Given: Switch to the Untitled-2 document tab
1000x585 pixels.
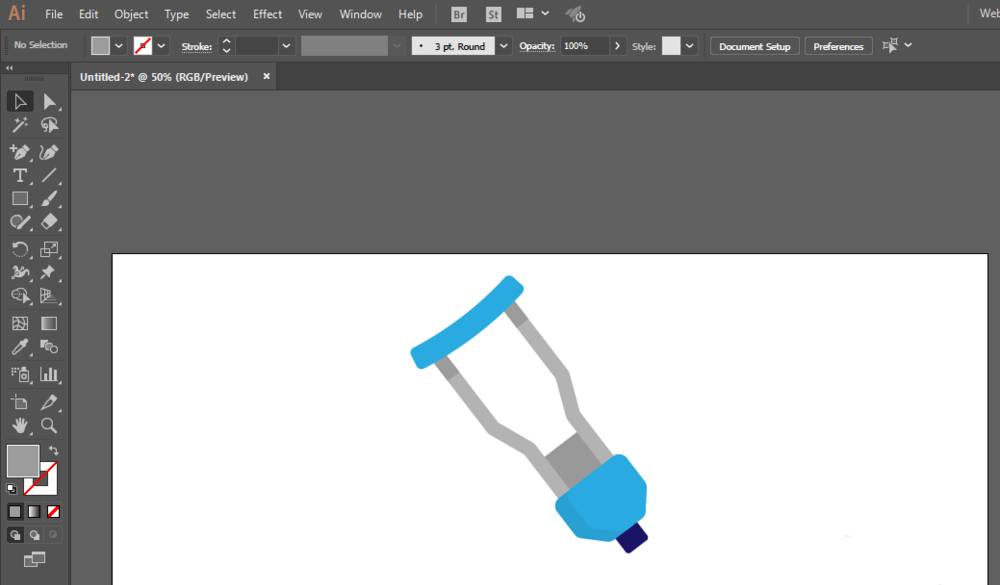Looking at the screenshot, I should click(164, 77).
